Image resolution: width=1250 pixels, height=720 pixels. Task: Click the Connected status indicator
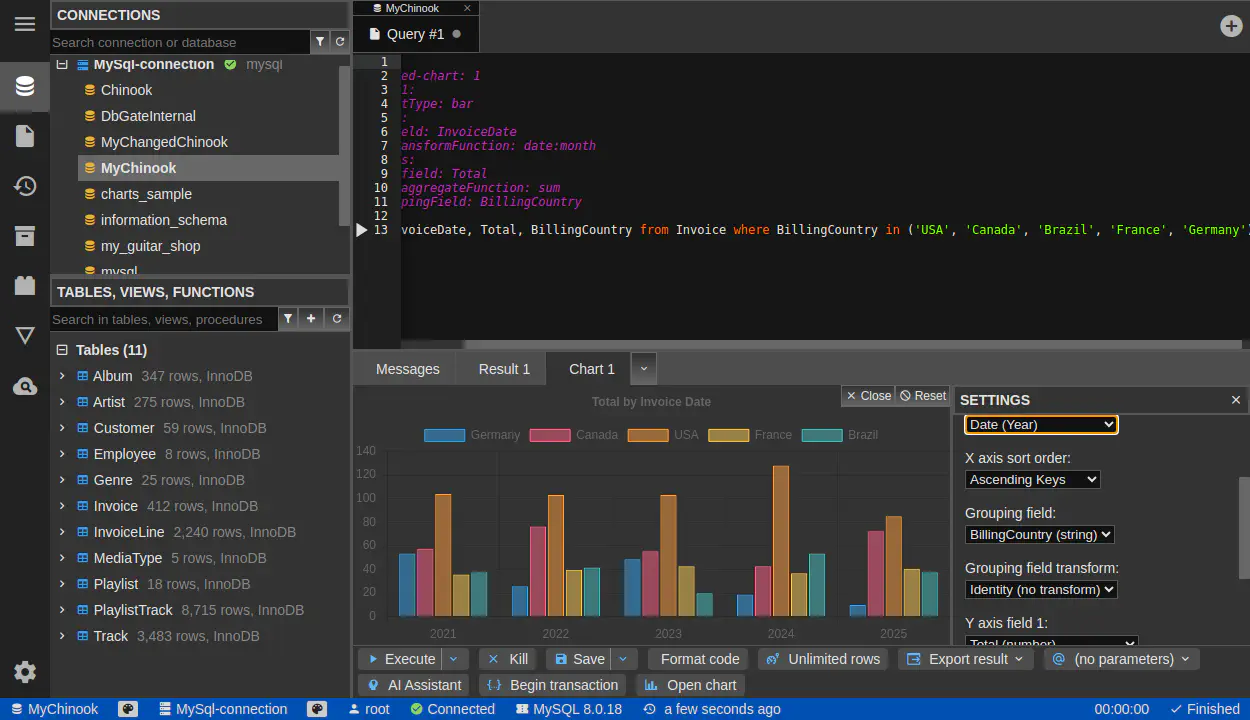(x=452, y=709)
